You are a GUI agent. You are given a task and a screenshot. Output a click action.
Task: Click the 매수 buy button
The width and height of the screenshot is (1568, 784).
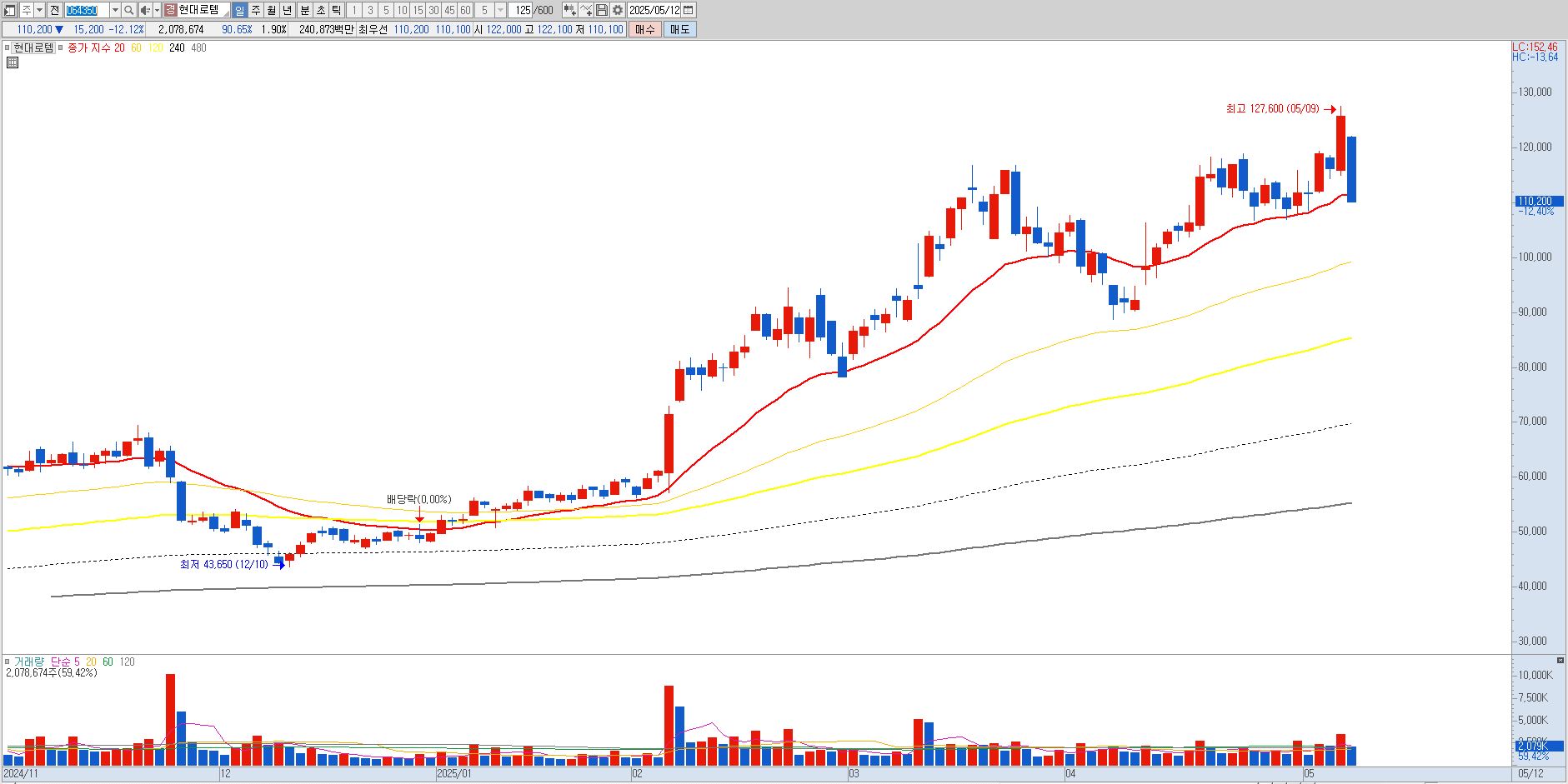pos(644,29)
